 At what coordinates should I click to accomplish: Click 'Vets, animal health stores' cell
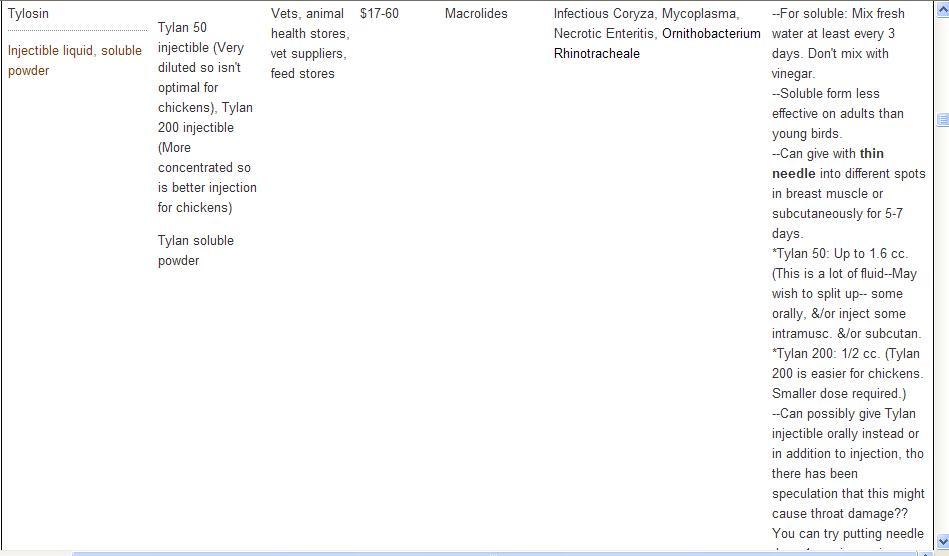click(308, 24)
